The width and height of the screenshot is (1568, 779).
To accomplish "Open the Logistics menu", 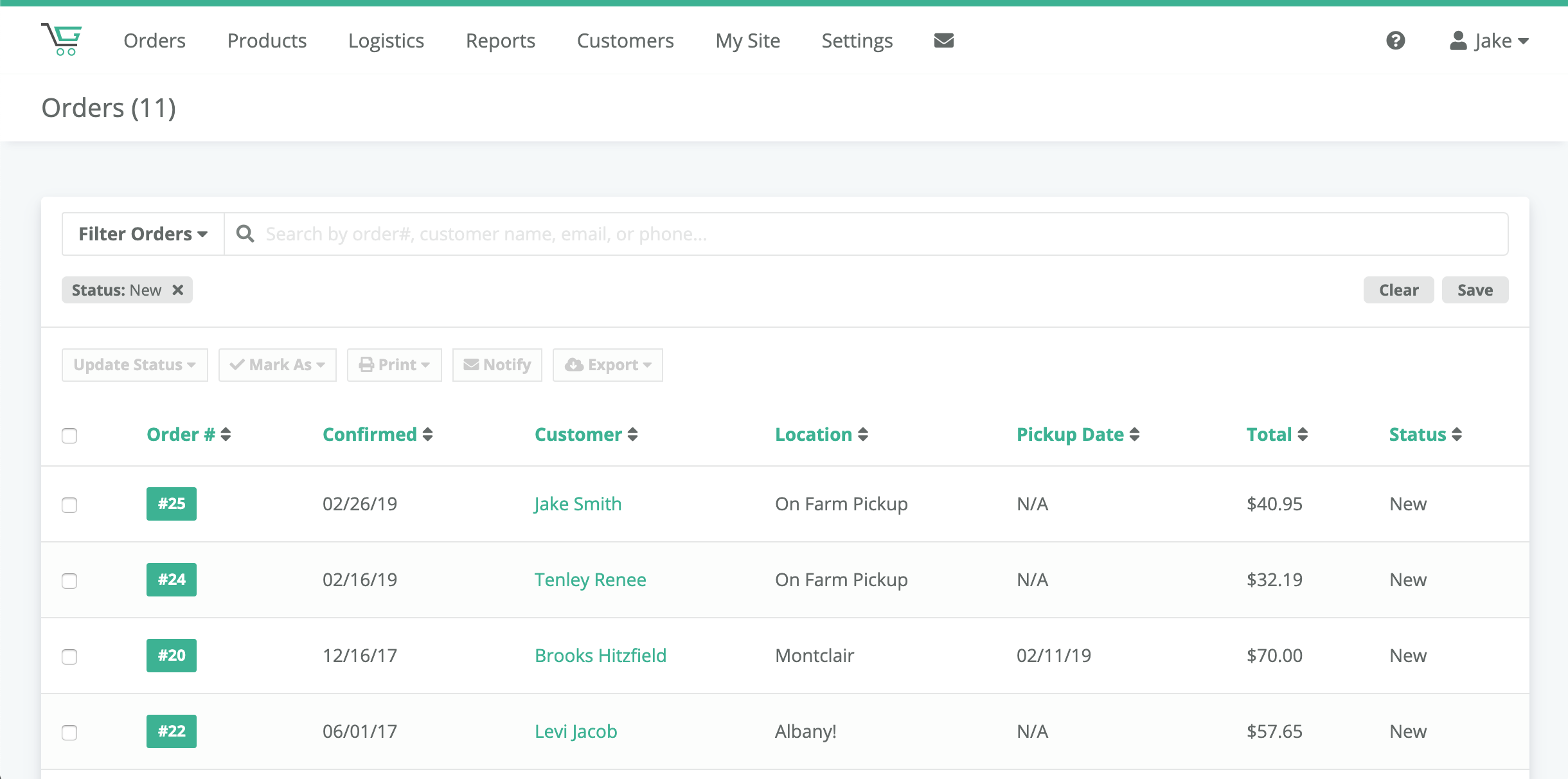I will 386,40.
